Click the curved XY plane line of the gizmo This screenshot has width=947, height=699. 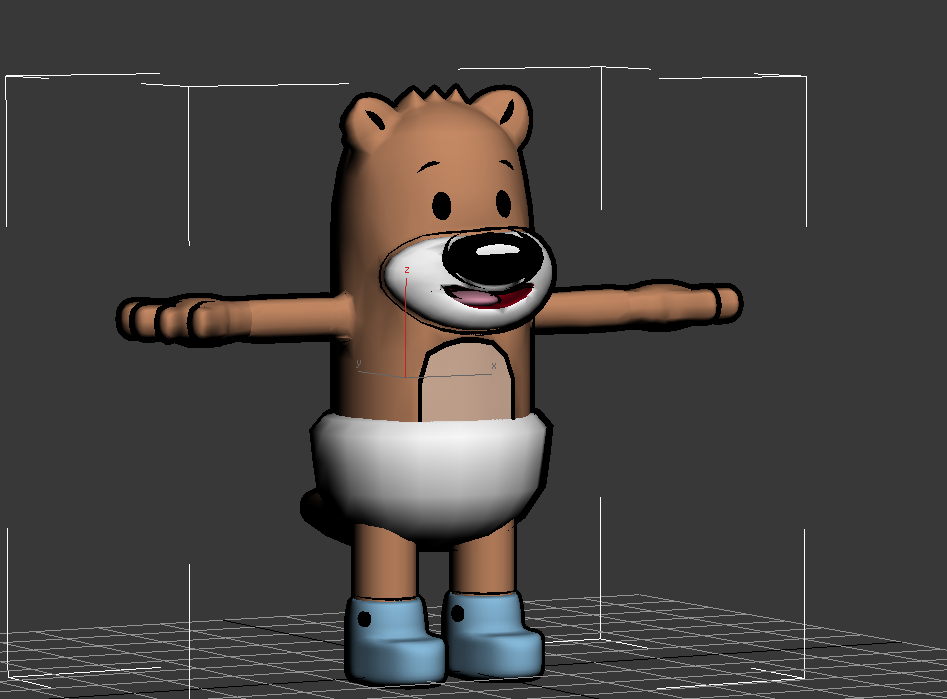(x=440, y=374)
